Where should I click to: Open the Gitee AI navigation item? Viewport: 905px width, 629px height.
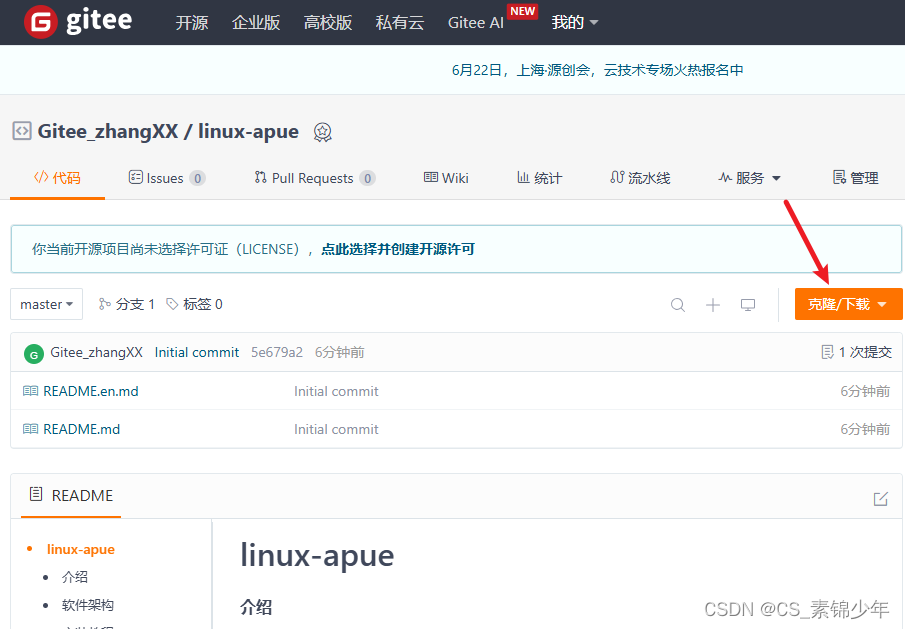[476, 23]
